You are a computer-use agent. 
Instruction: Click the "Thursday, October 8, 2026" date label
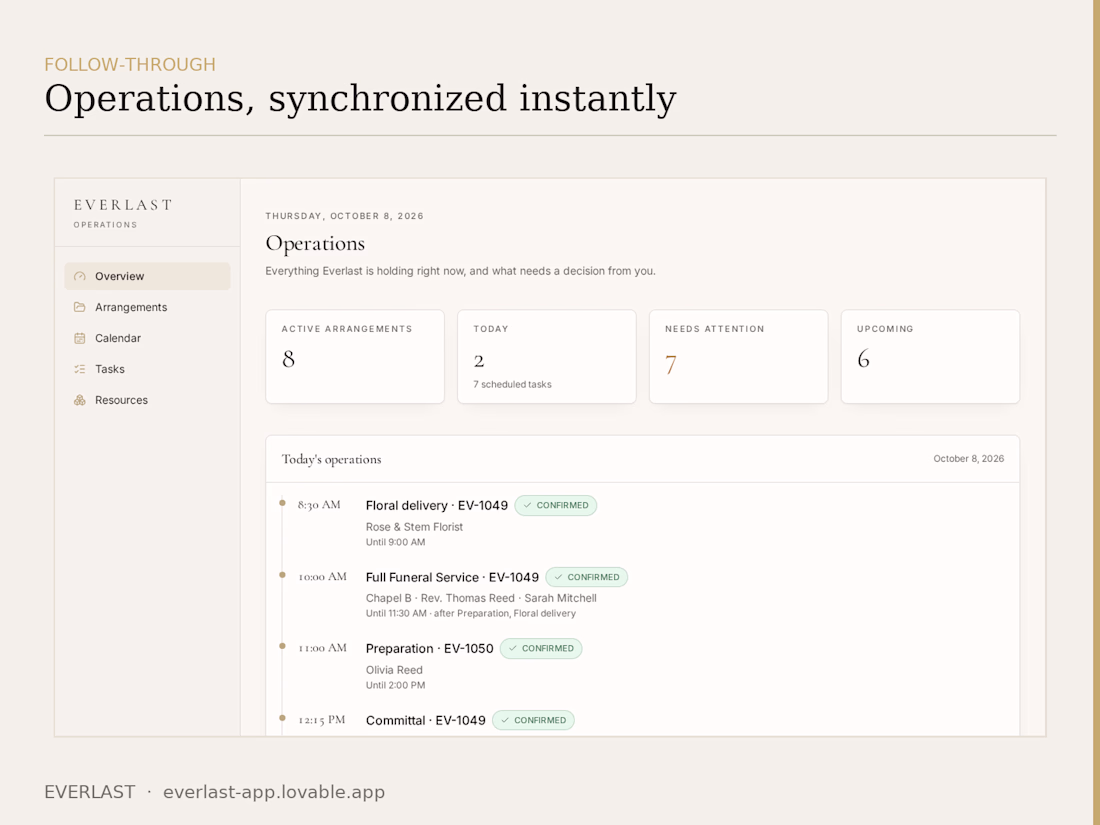pyautogui.click(x=344, y=216)
